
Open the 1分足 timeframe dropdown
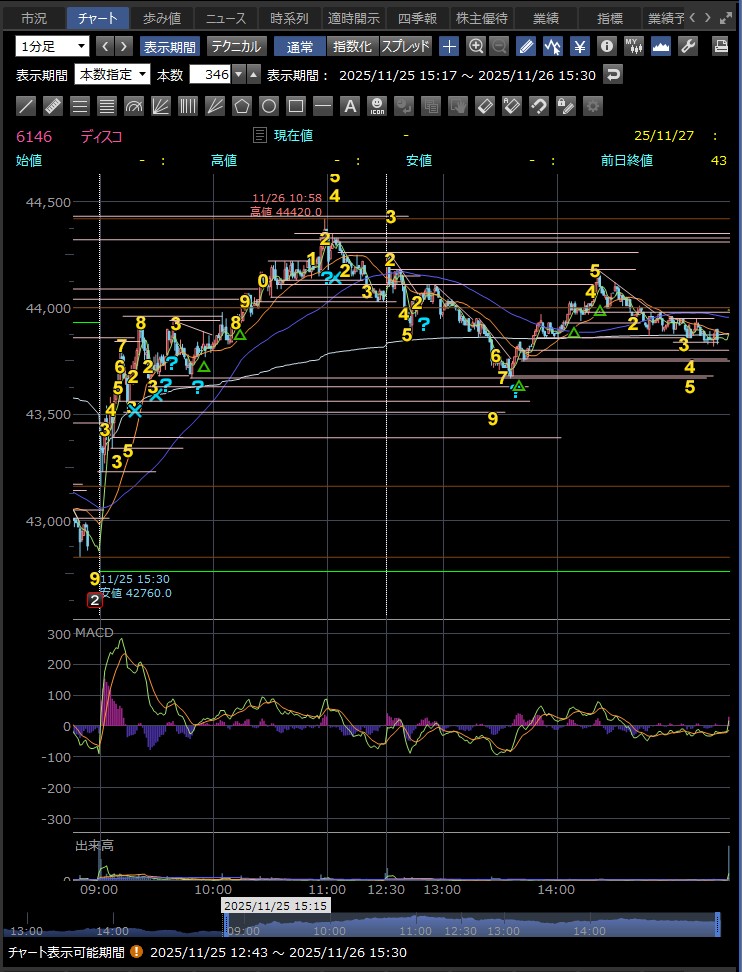(52, 46)
